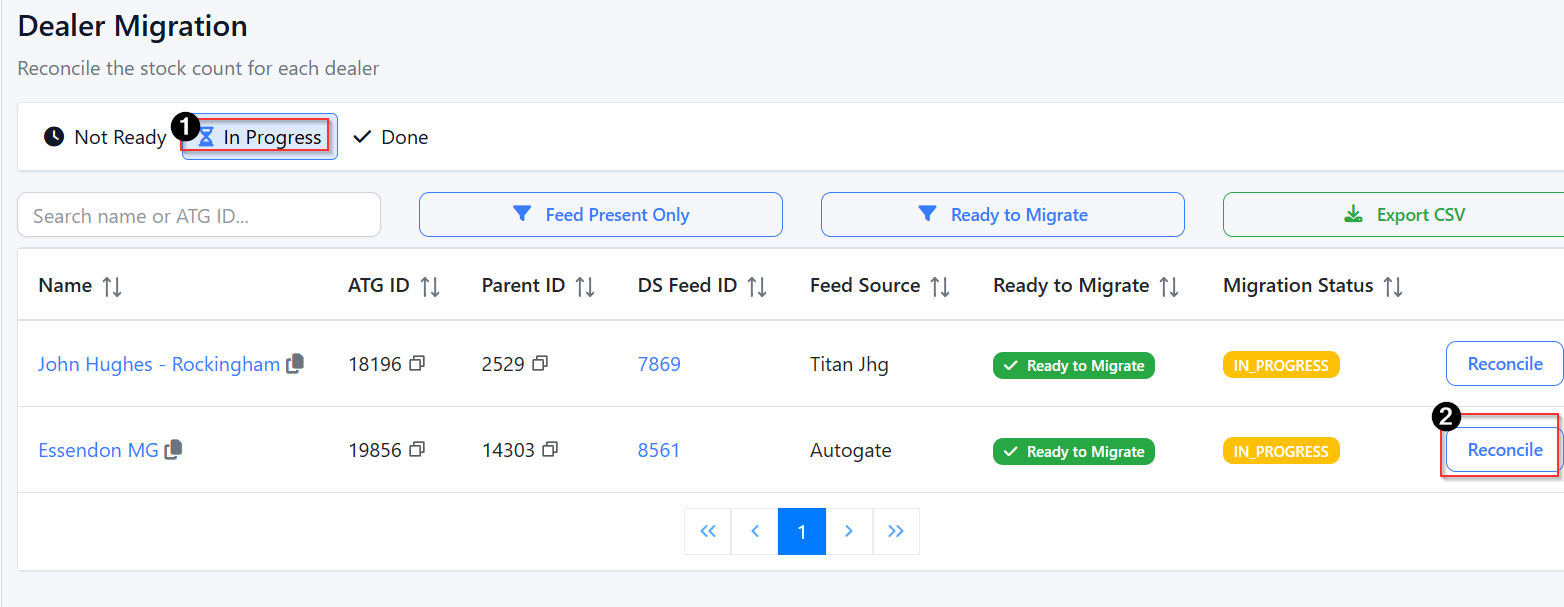
Task: Copy Parent ID 14303 icon
Action: [x=550, y=450]
